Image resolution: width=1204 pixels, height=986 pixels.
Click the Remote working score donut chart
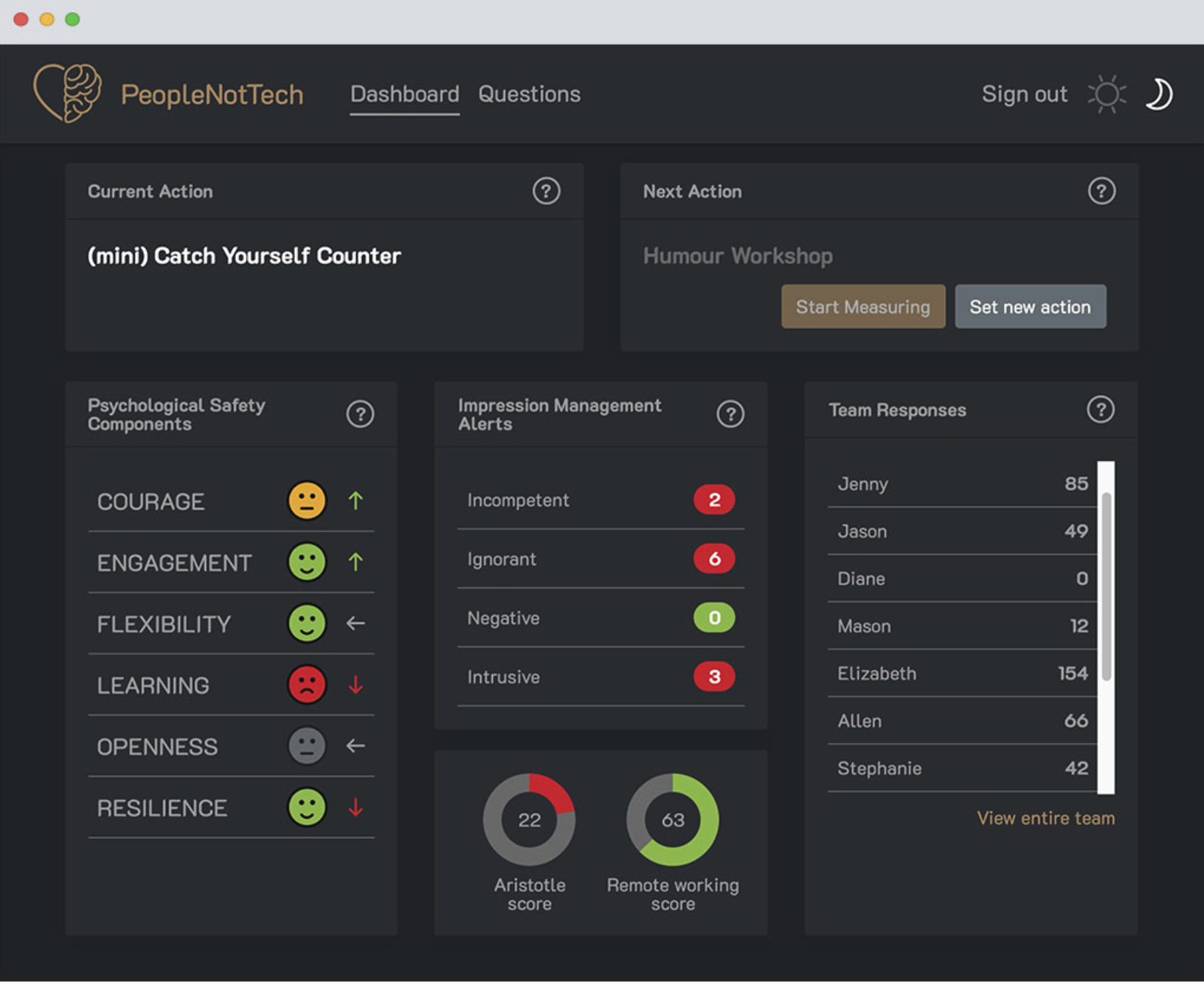point(672,819)
